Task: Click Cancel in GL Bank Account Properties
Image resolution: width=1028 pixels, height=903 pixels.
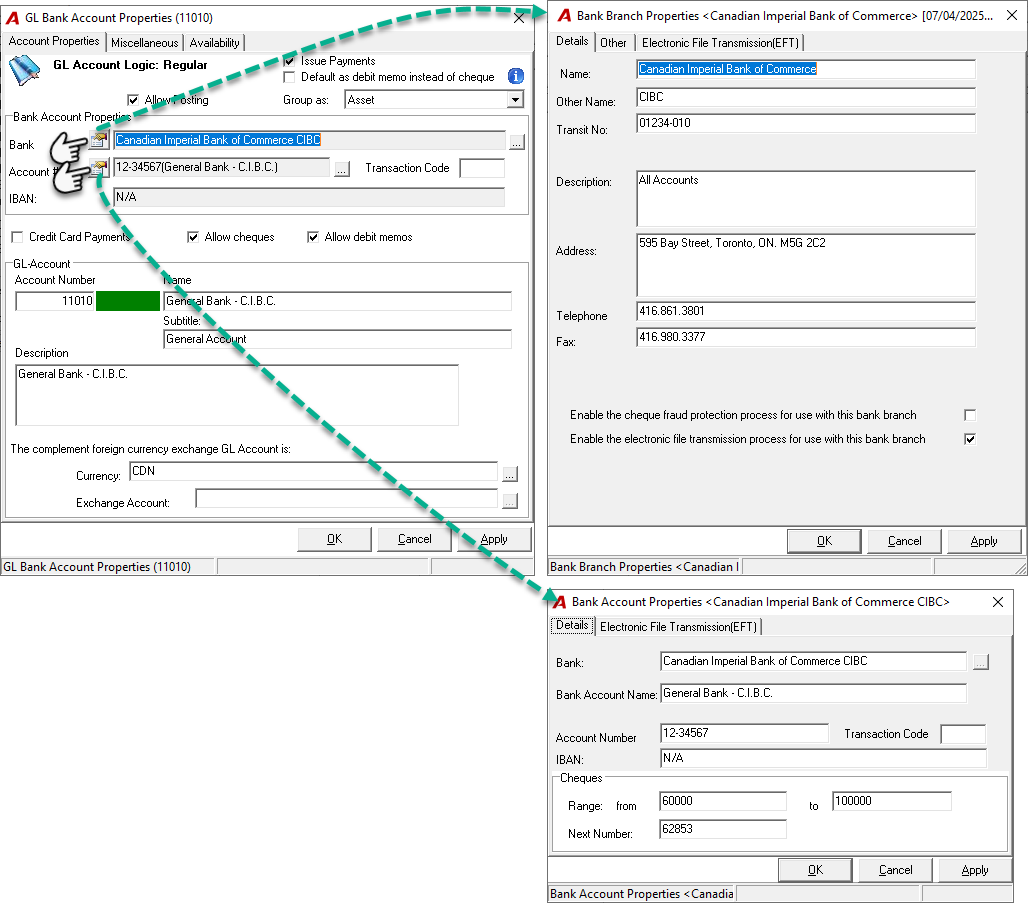Action: (x=414, y=539)
